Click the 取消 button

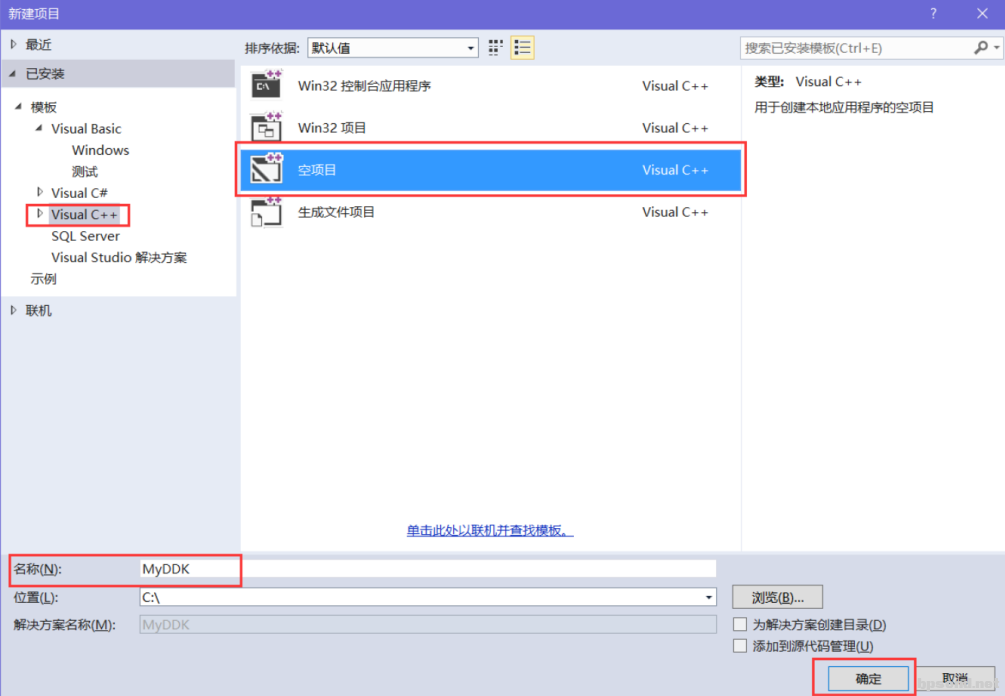955,679
